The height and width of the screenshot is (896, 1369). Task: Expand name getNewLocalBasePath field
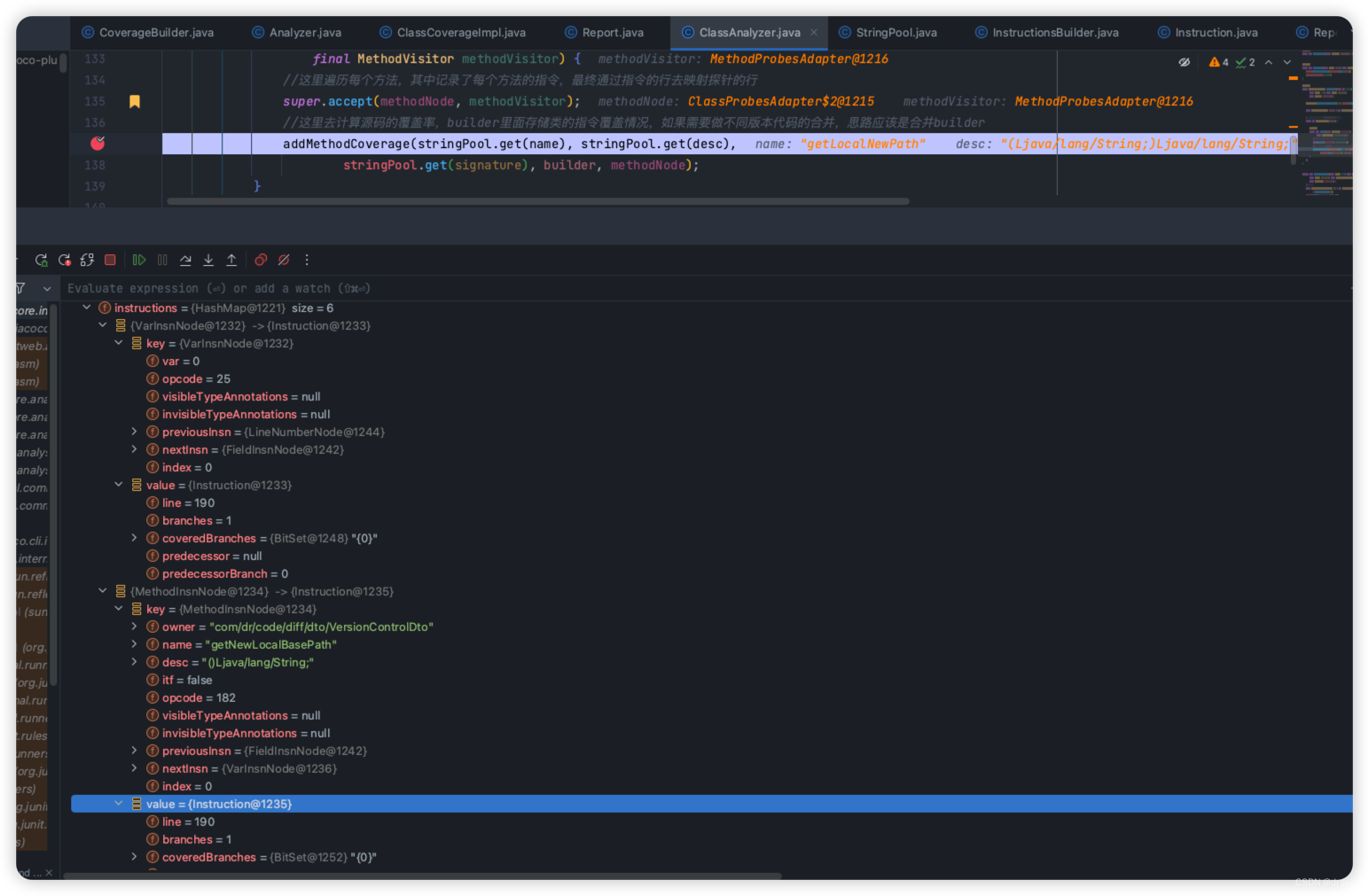tap(134, 644)
